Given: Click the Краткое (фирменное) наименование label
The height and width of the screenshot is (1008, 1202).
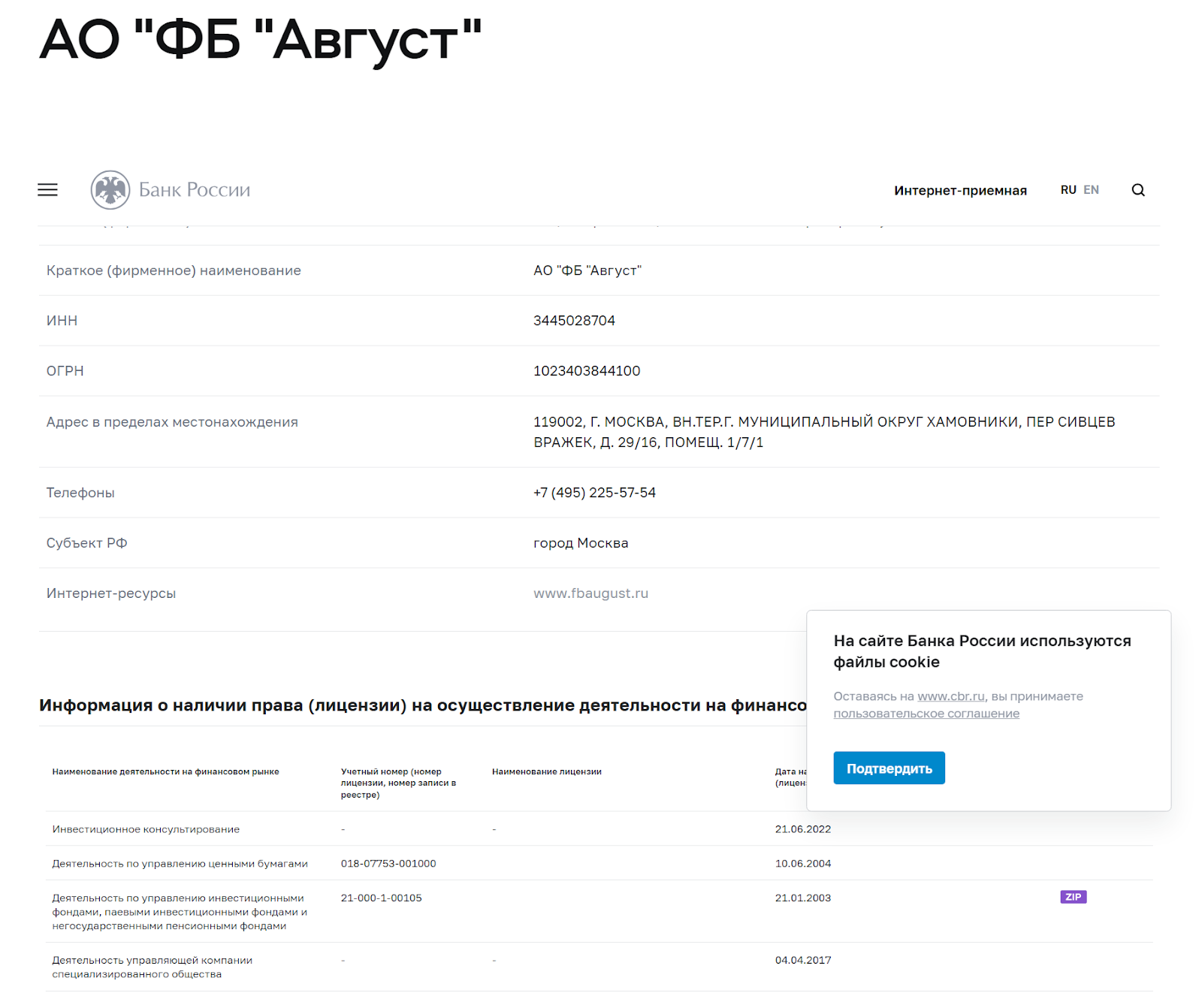Looking at the screenshot, I should click(x=174, y=270).
